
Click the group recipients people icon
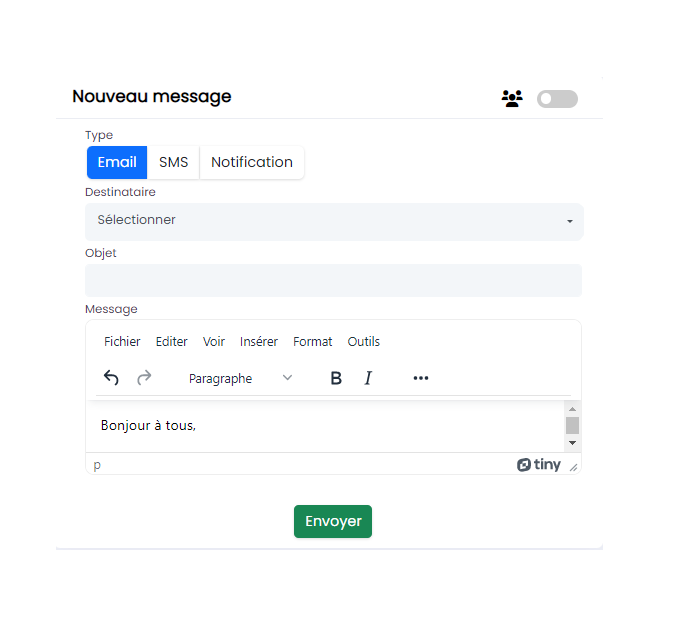(x=512, y=98)
